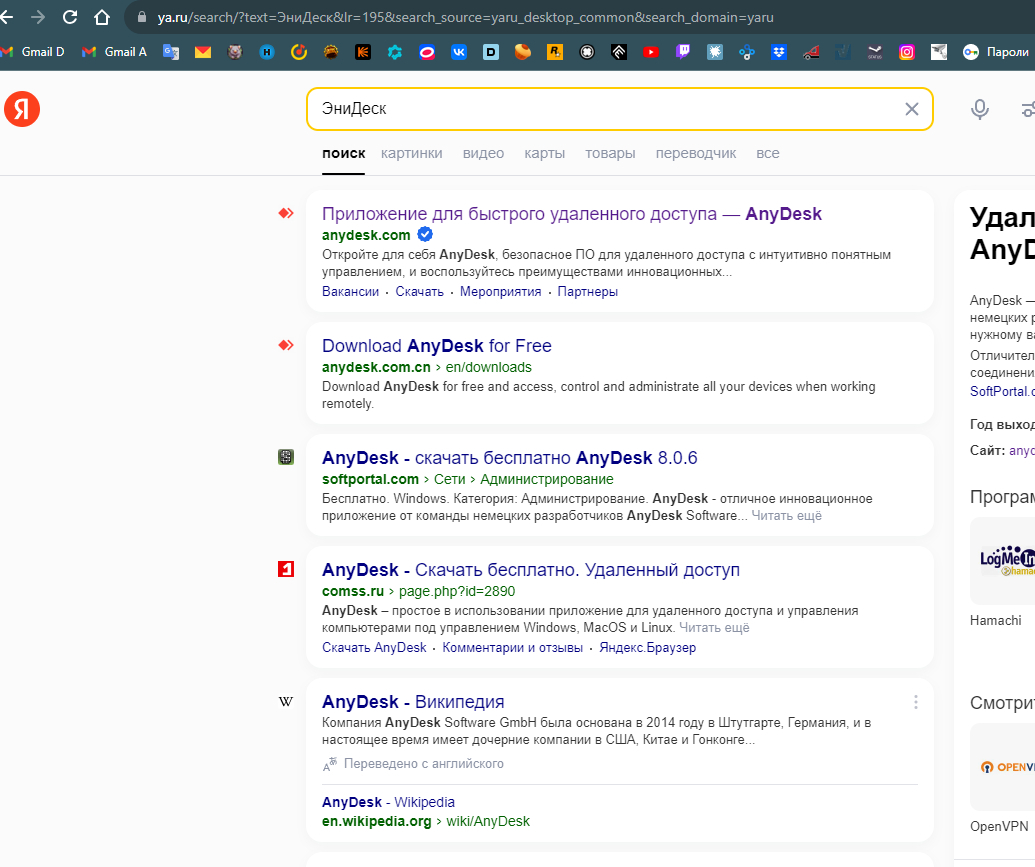Viewport: 1035px width, 867px height.
Task: Open the OpenVPN program thumbnail
Action: point(1003,767)
